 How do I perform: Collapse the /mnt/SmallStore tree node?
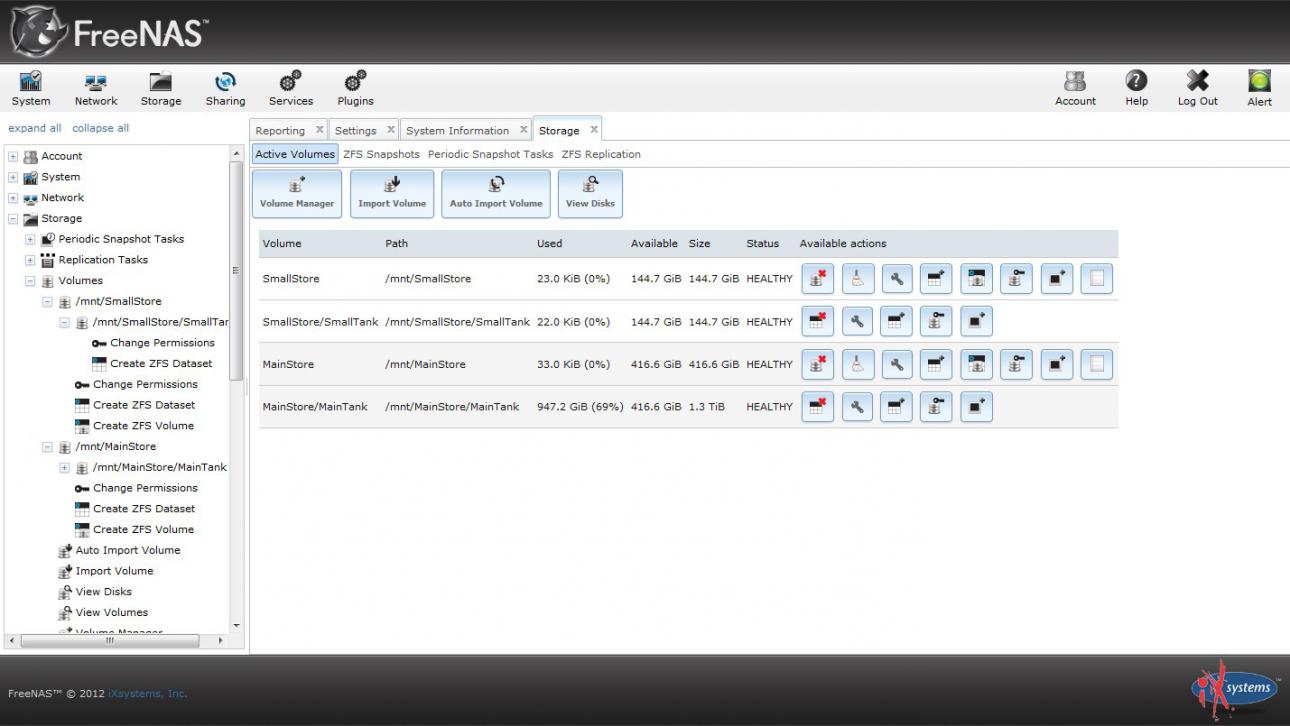[x=47, y=302]
